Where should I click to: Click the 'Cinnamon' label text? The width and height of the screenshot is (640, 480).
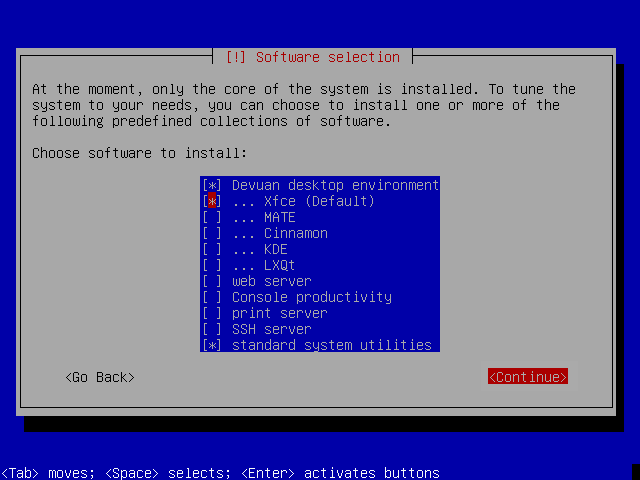[x=296, y=233]
